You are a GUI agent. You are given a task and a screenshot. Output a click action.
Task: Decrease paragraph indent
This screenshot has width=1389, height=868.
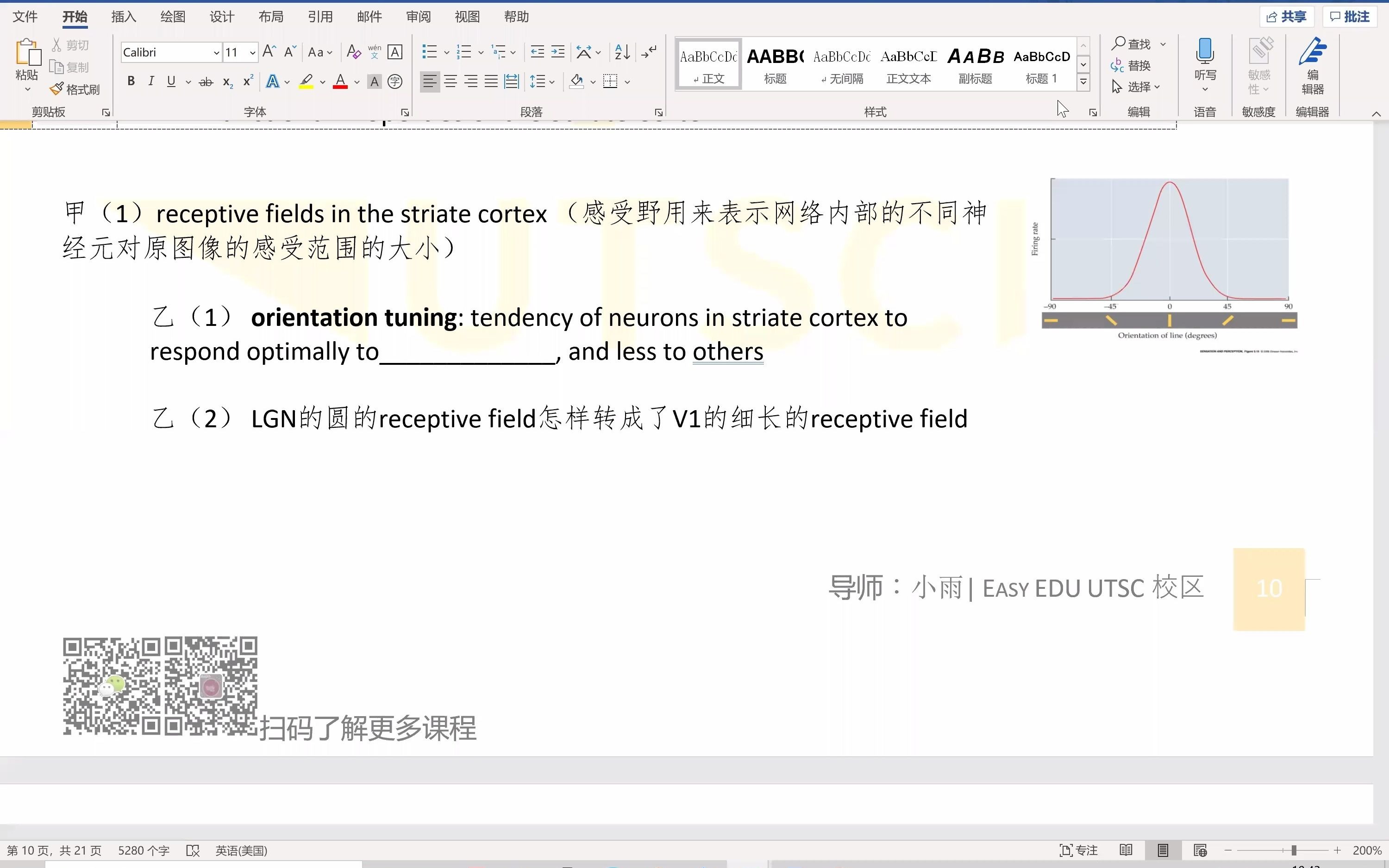(537, 52)
